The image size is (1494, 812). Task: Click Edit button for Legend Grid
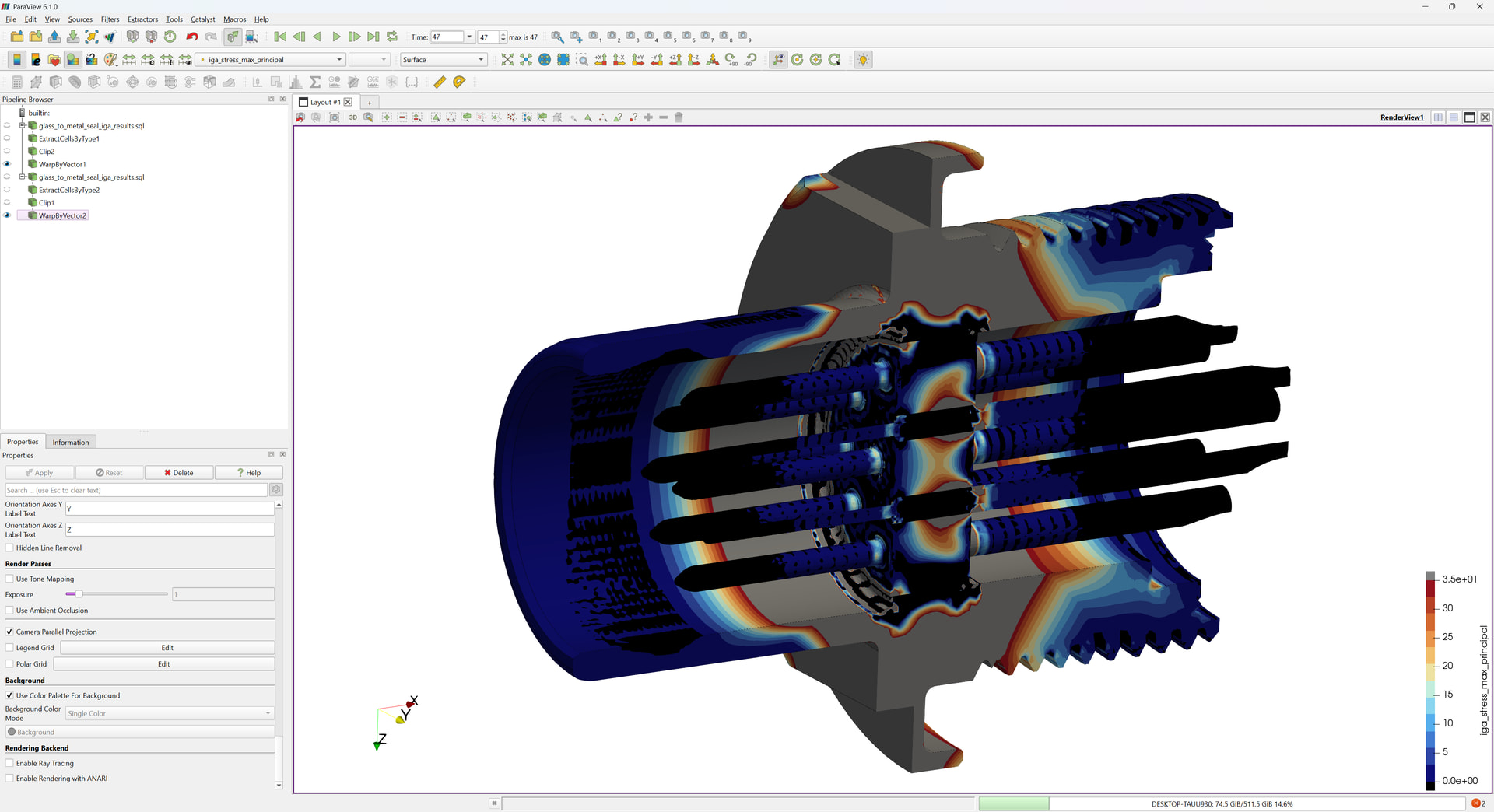tap(167, 648)
